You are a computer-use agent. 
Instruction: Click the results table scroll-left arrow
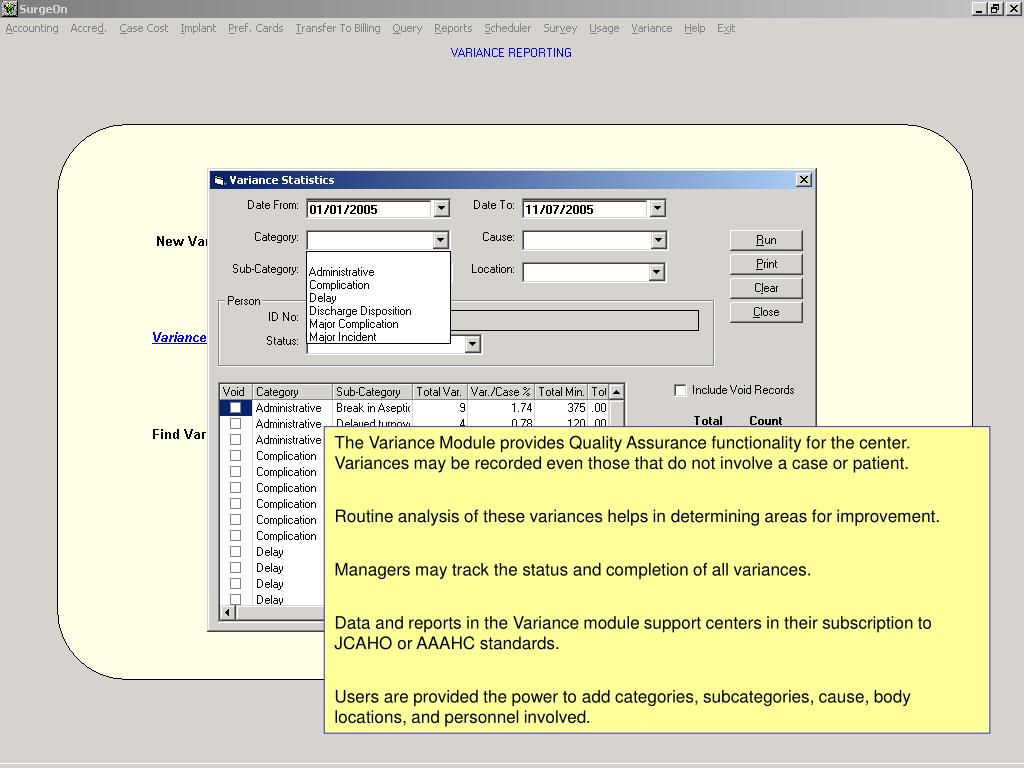coord(227,613)
